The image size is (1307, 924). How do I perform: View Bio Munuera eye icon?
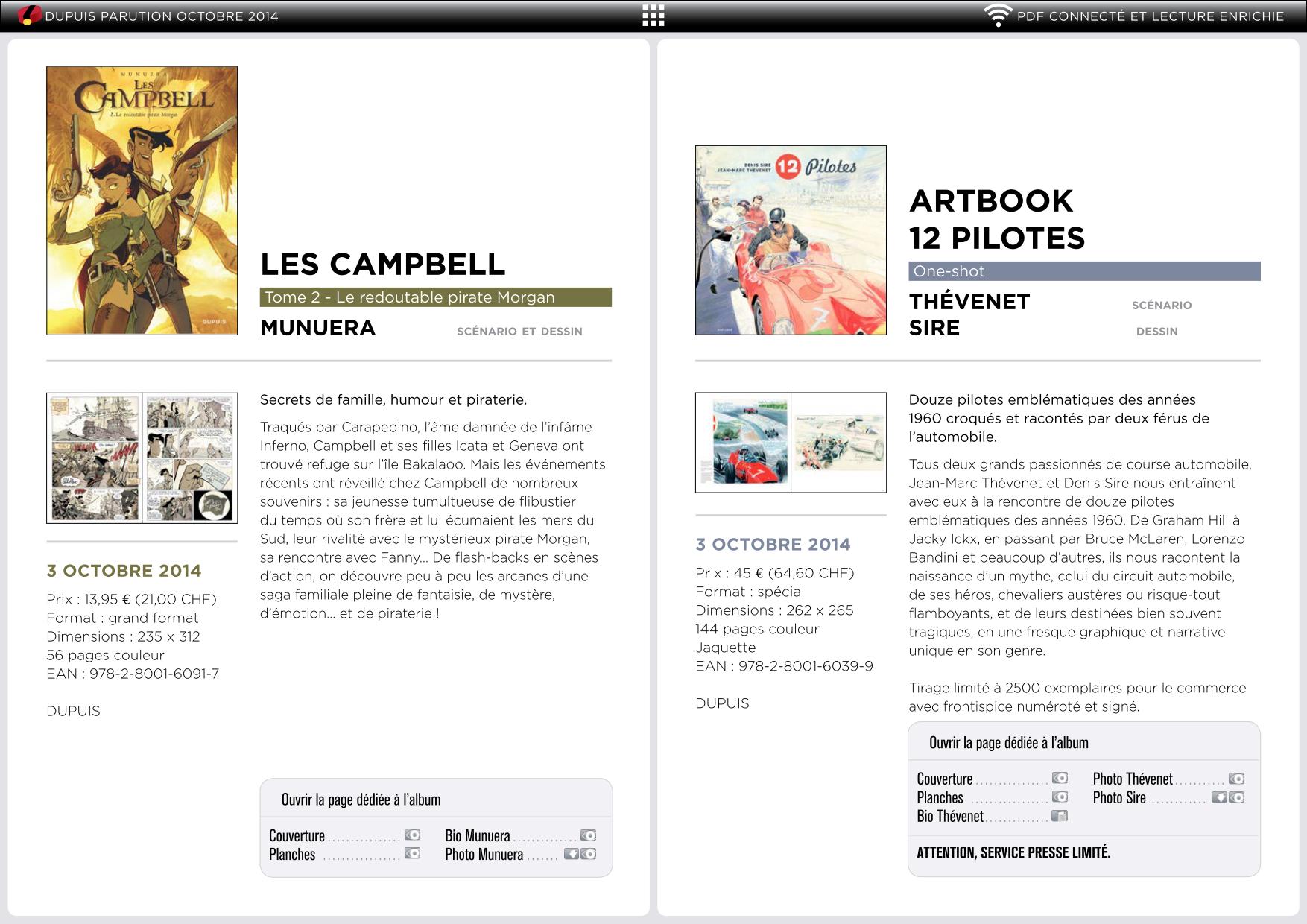pyautogui.click(x=588, y=835)
